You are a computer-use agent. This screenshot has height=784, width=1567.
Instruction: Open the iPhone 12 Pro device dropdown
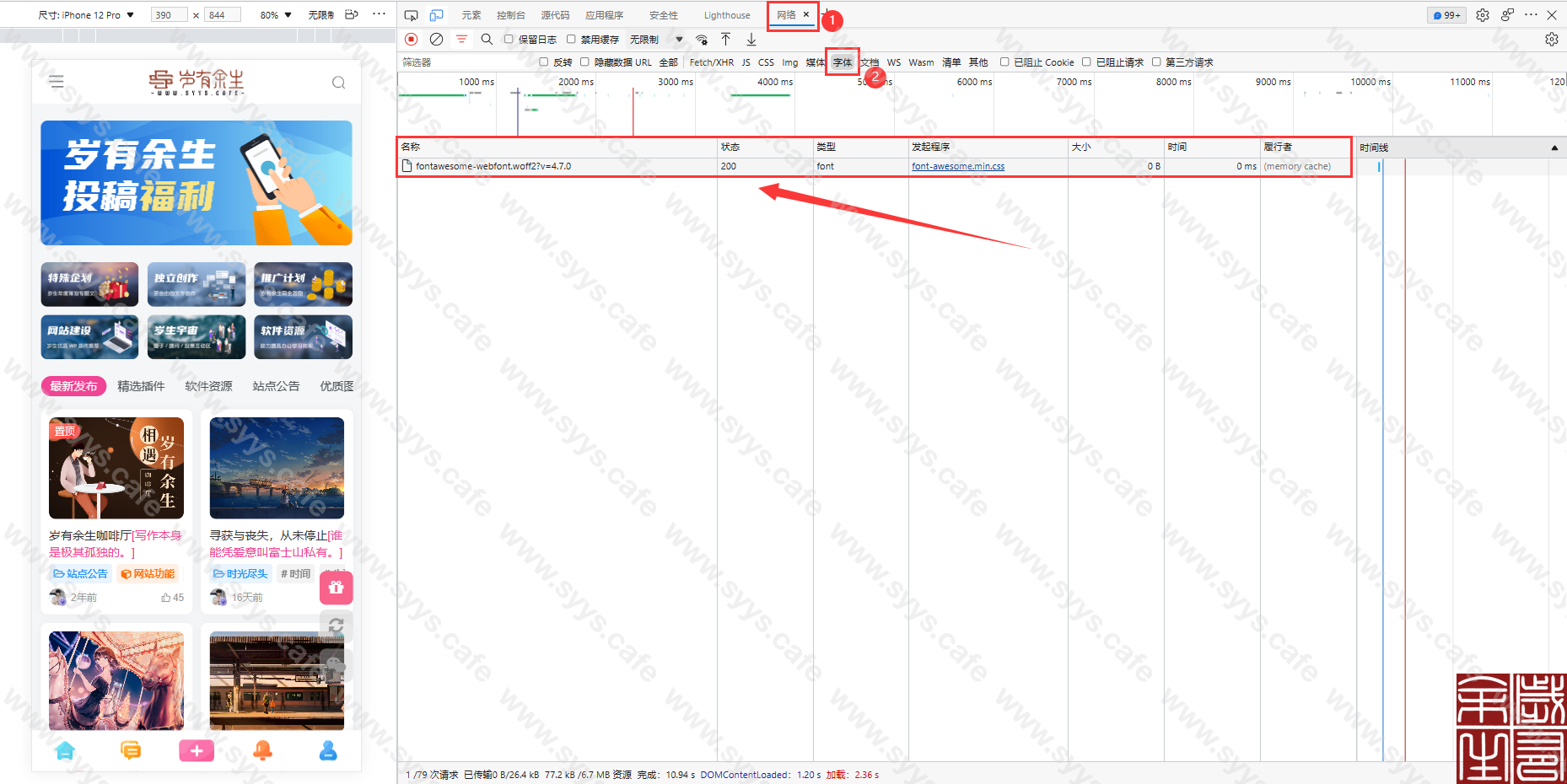tap(86, 15)
